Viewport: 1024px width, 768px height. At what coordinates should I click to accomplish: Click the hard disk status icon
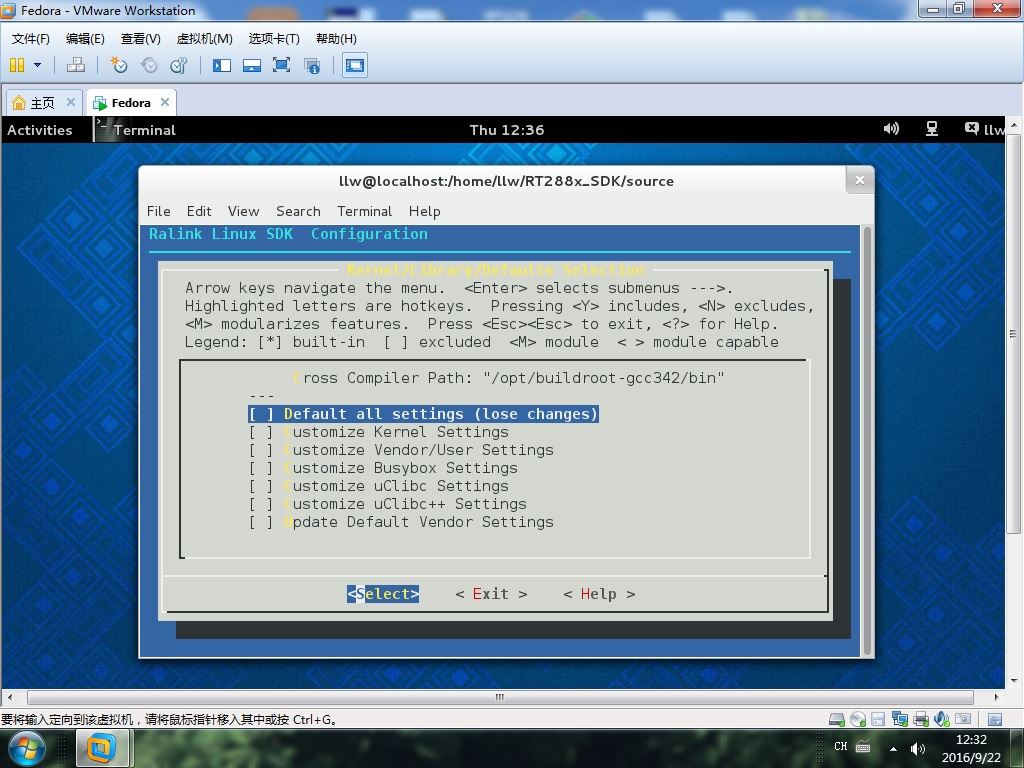(837, 720)
